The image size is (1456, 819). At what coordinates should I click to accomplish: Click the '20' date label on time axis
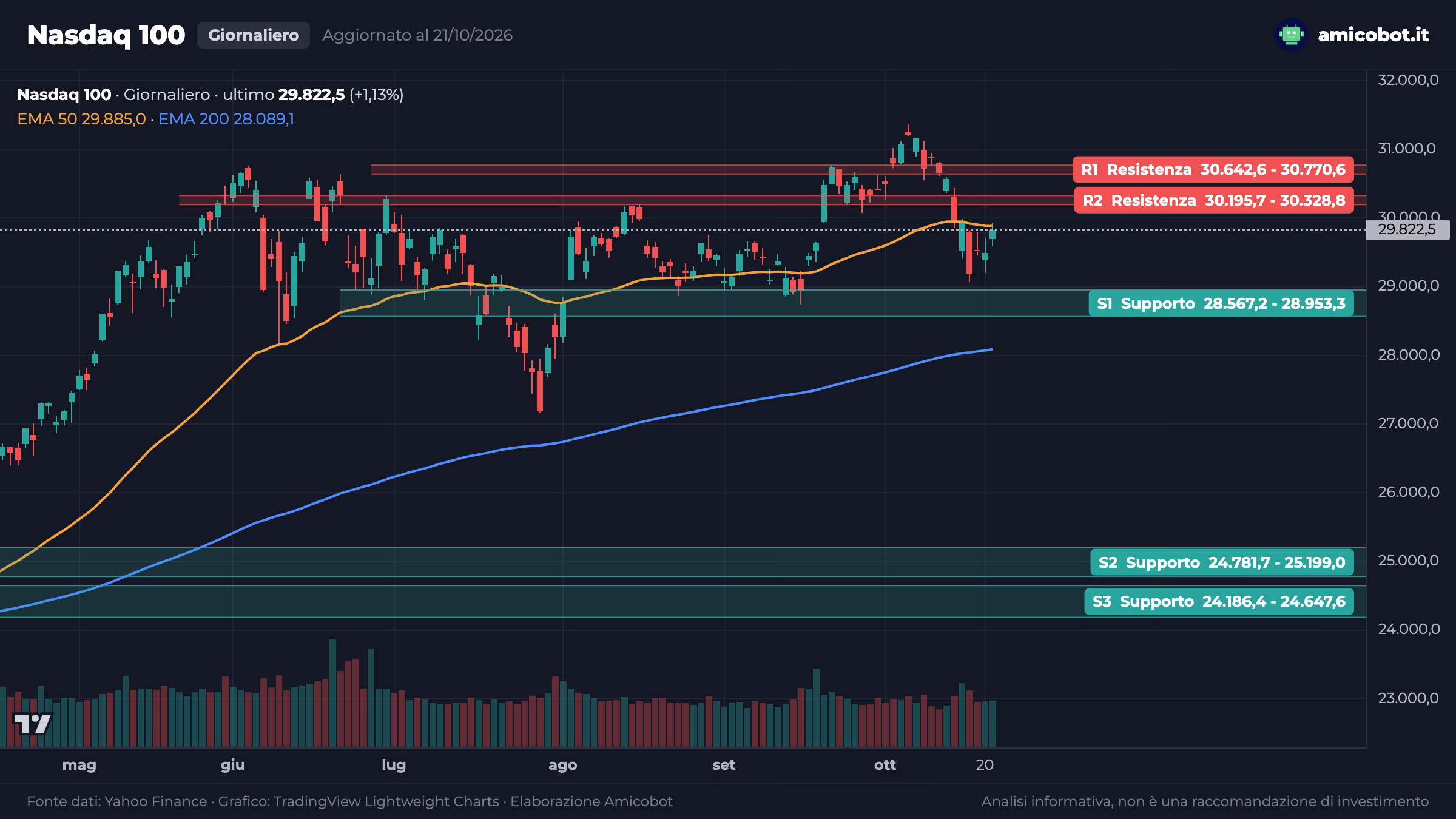(x=985, y=765)
